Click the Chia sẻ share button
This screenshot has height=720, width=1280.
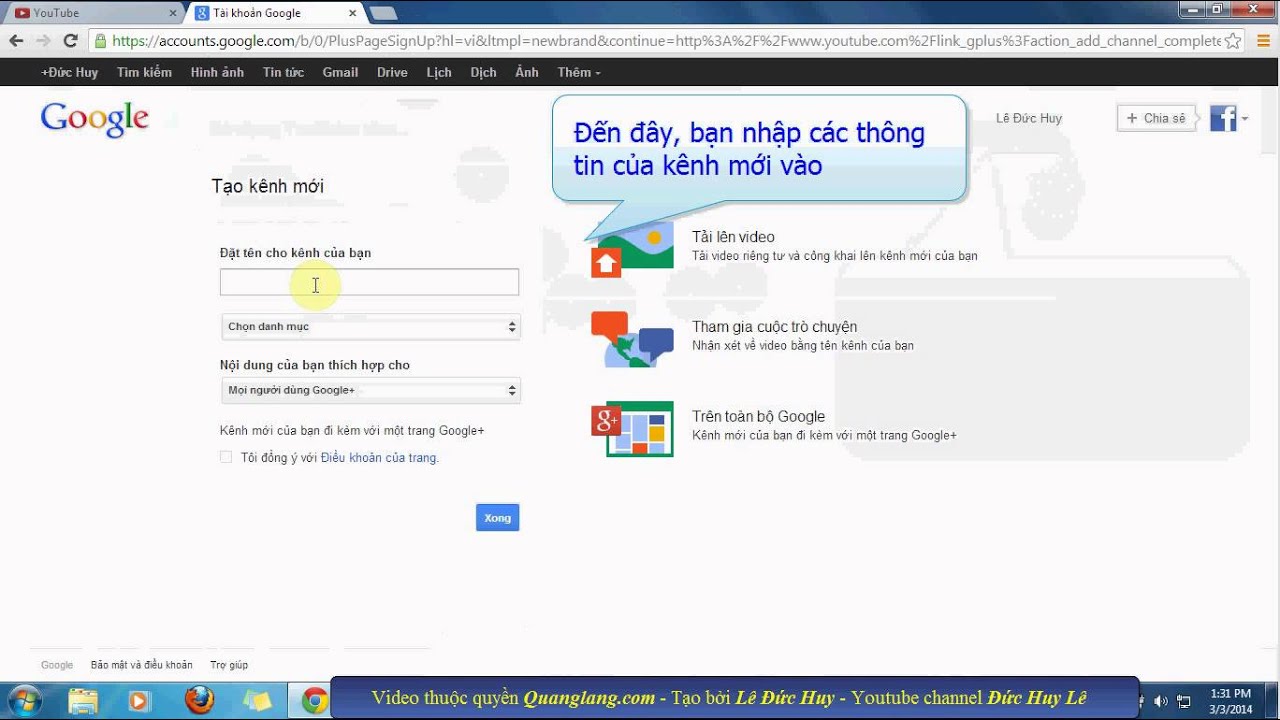[x=1156, y=118]
